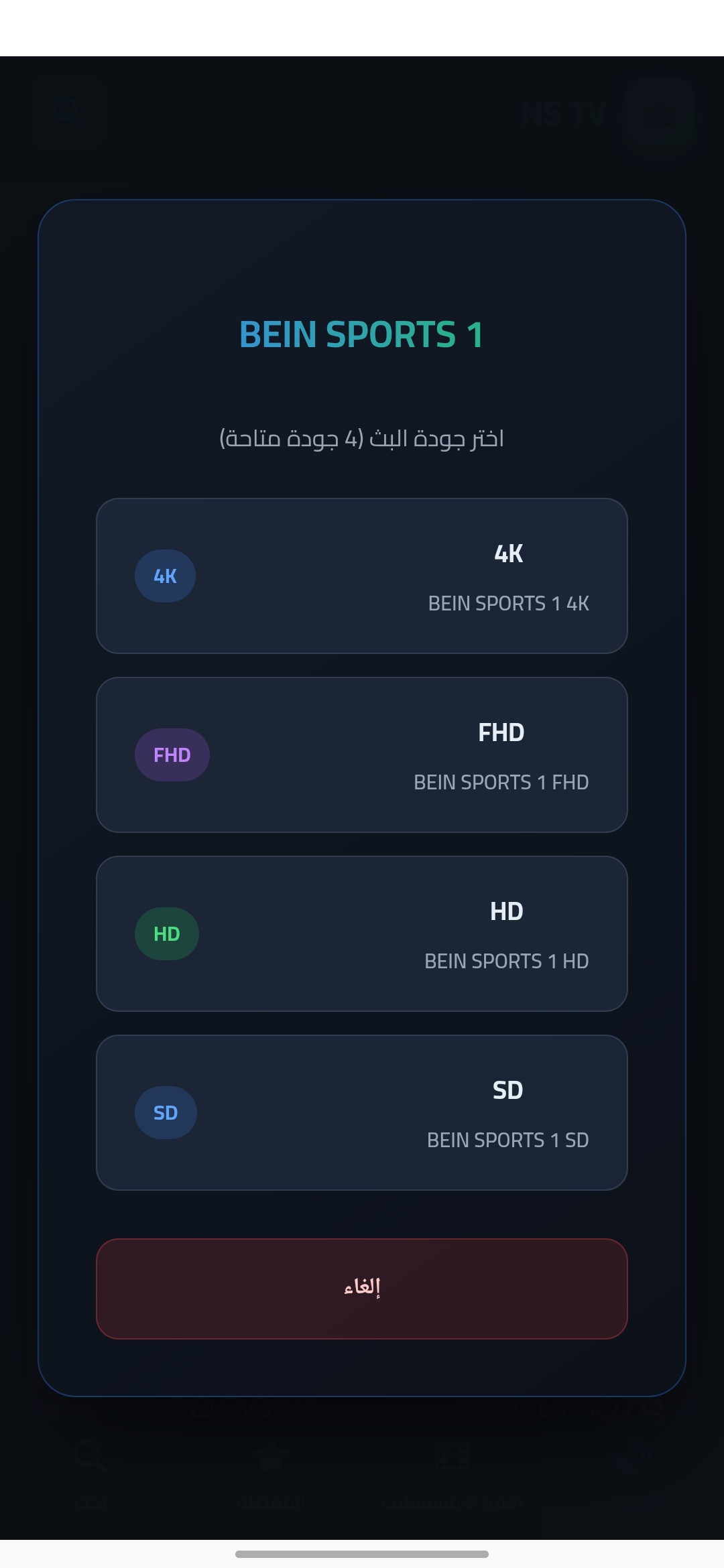Click the blue 4K badge icon

[165, 576]
